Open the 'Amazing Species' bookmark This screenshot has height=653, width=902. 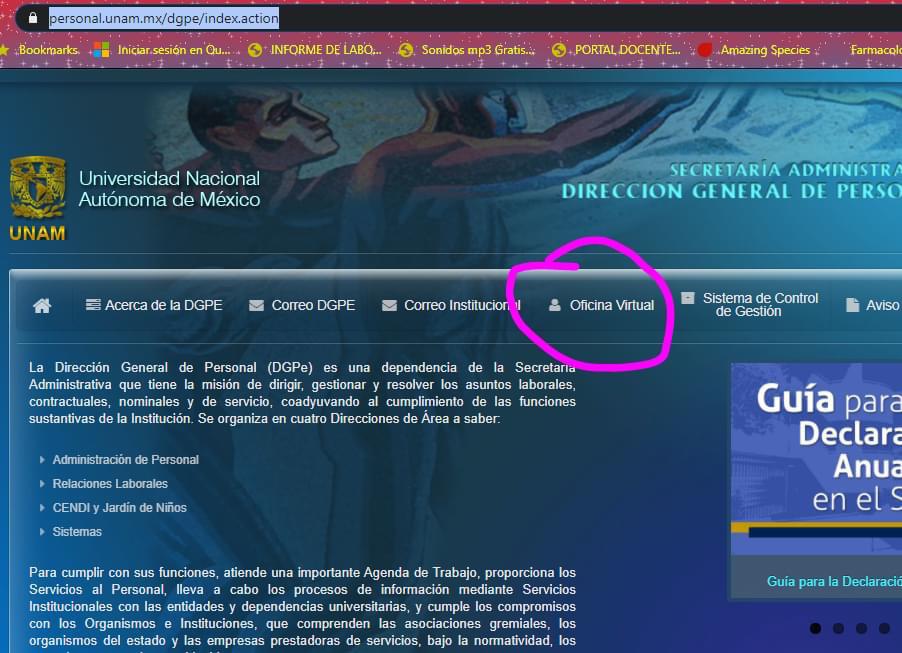pyautogui.click(x=754, y=50)
